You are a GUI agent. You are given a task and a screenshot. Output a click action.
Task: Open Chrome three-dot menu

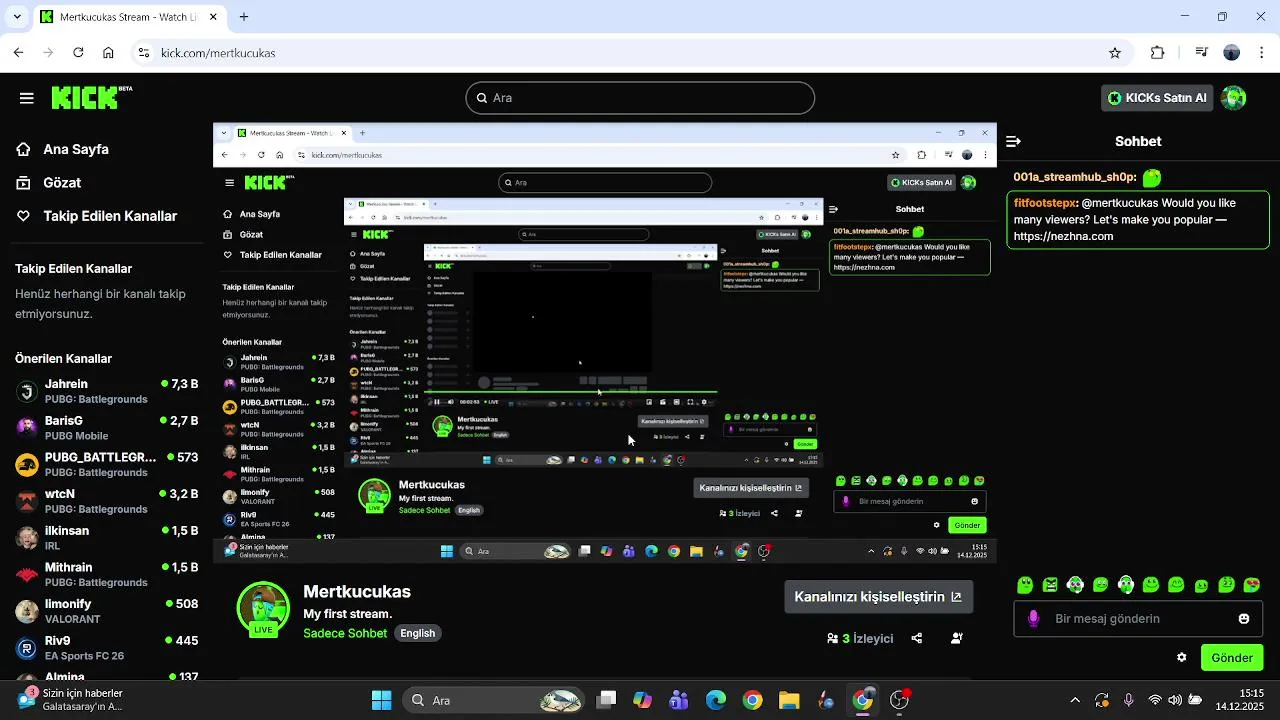pyautogui.click(x=1261, y=53)
